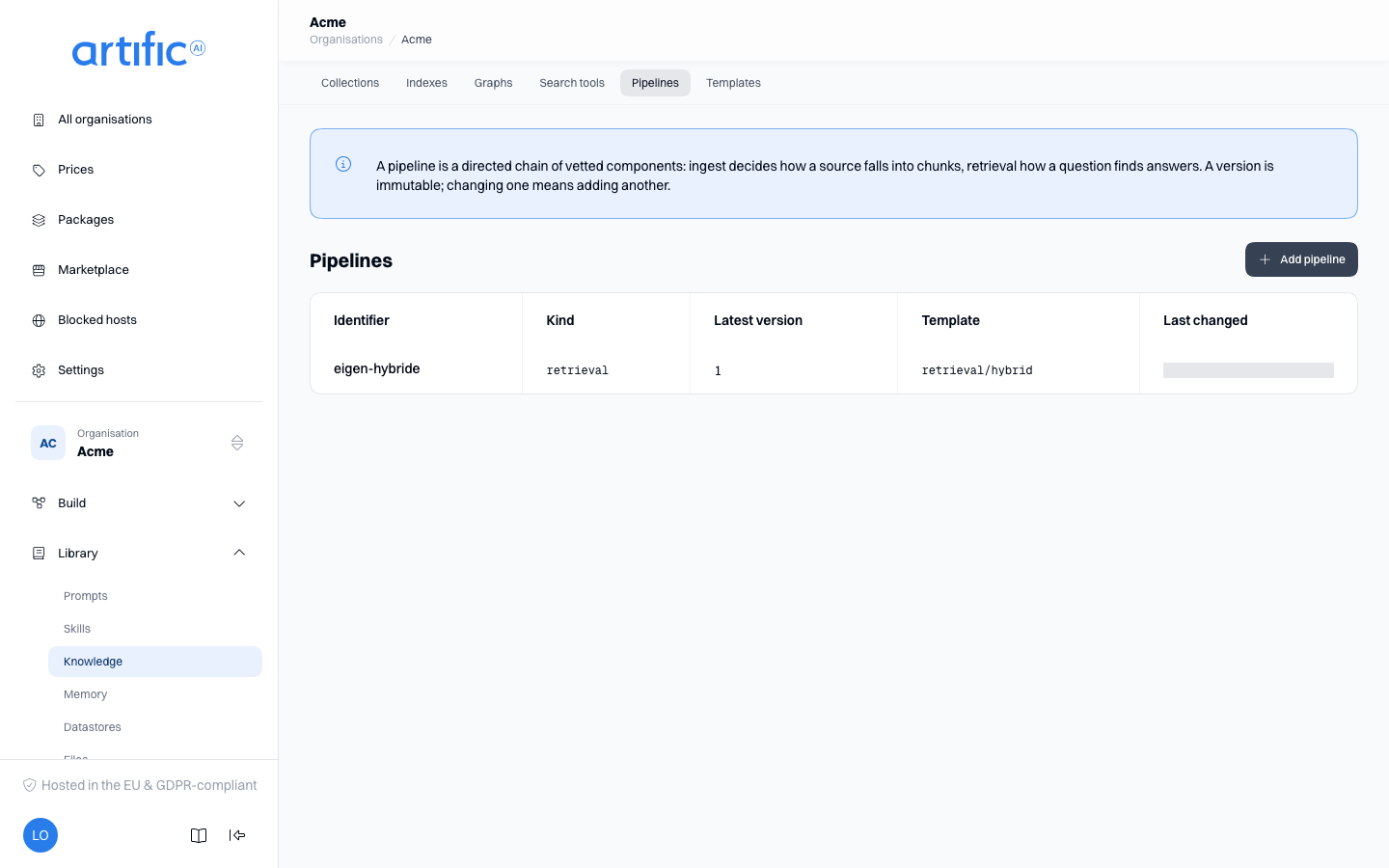Switch to the Collections tab

click(x=350, y=83)
